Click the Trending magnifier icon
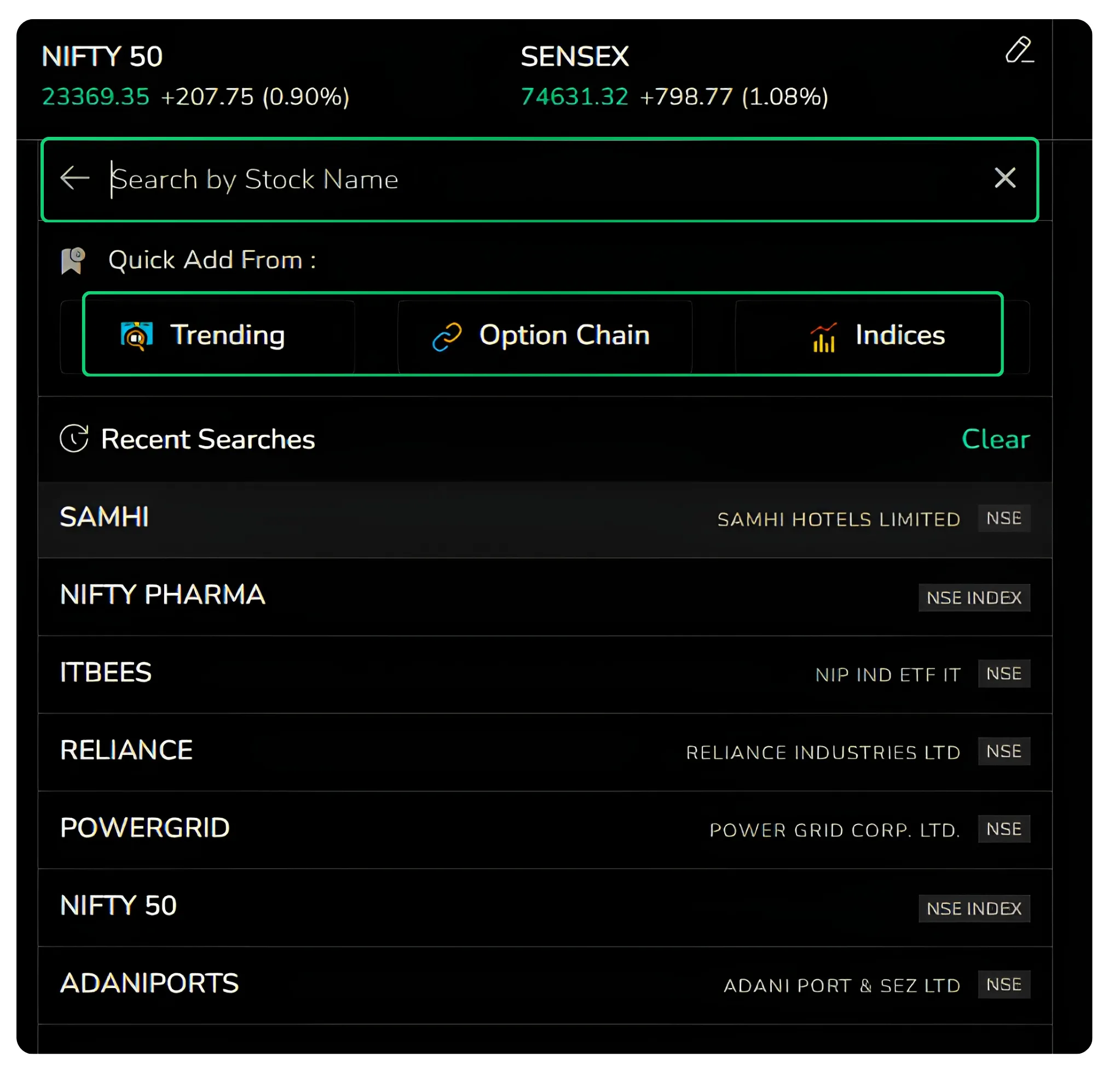 (x=137, y=337)
